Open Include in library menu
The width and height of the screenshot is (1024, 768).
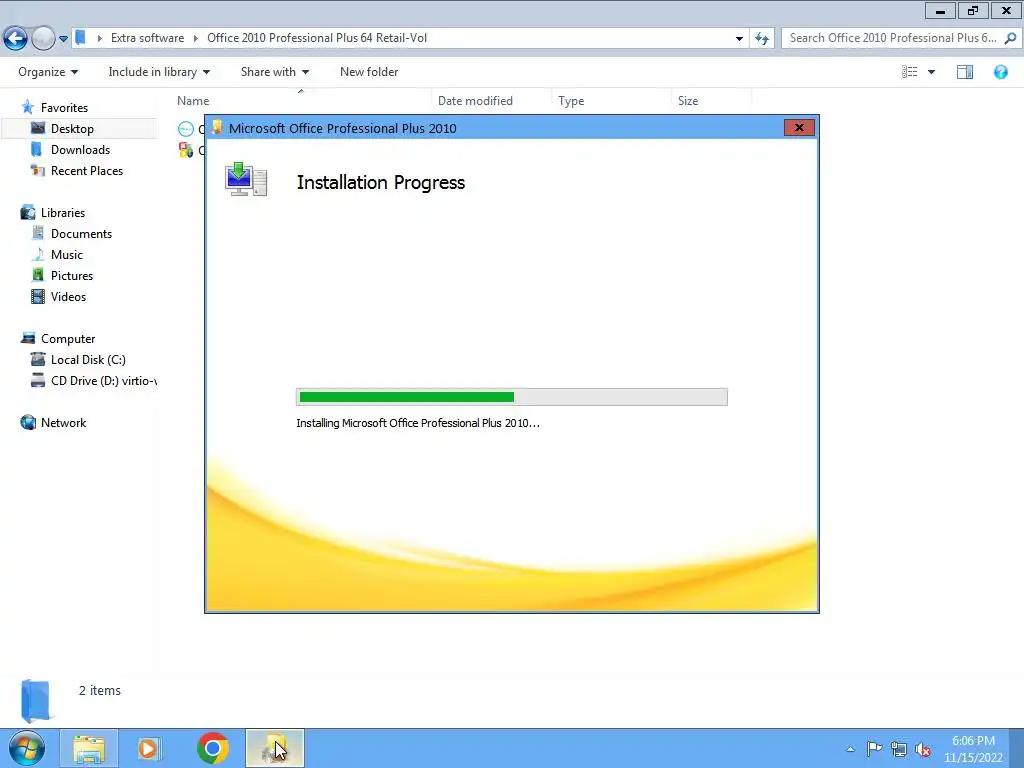159,72
